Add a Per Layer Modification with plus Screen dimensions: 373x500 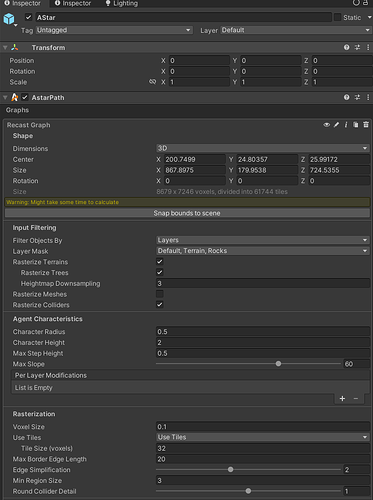(342, 399)
